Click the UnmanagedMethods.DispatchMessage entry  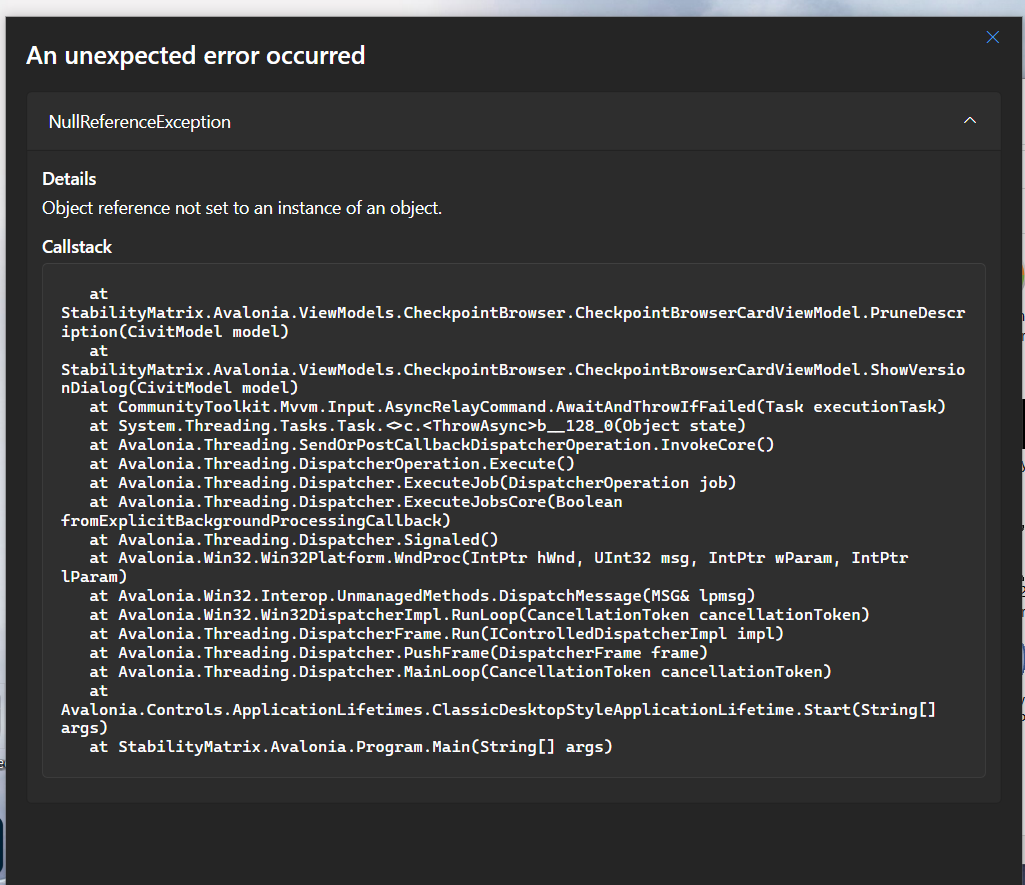[420, 595]
